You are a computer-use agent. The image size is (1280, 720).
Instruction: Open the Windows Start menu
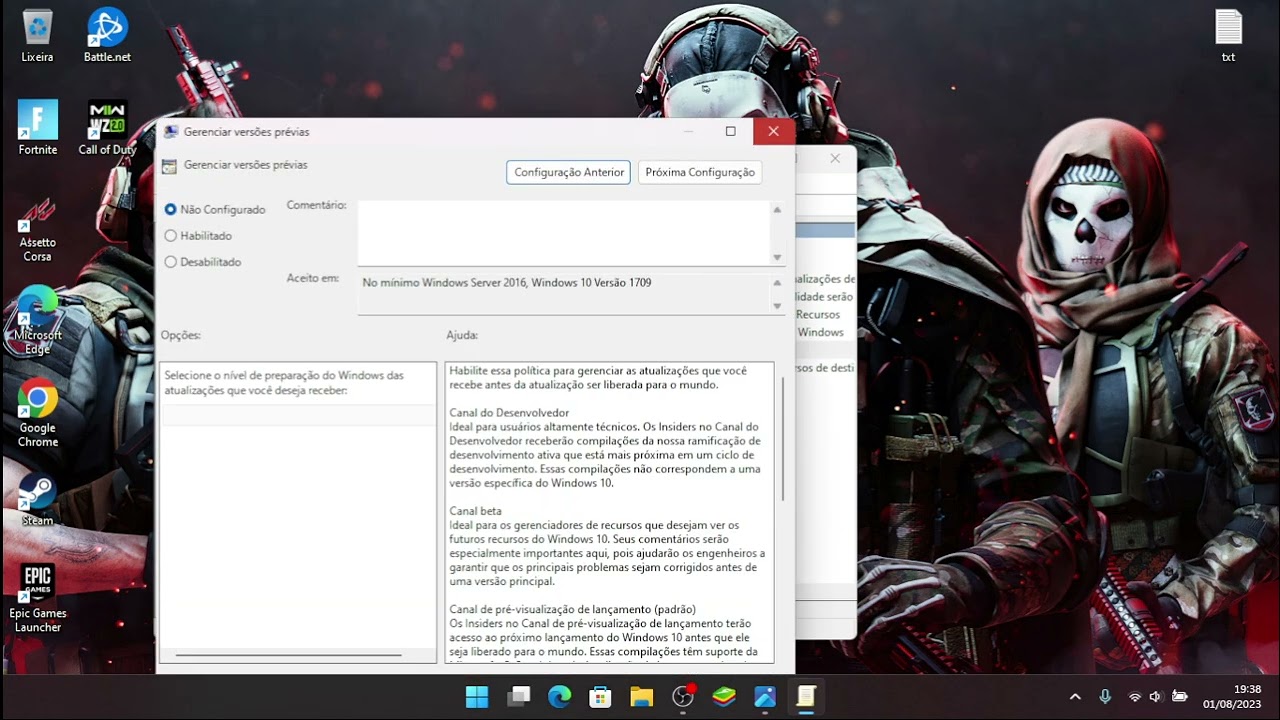tap(477, 697)
